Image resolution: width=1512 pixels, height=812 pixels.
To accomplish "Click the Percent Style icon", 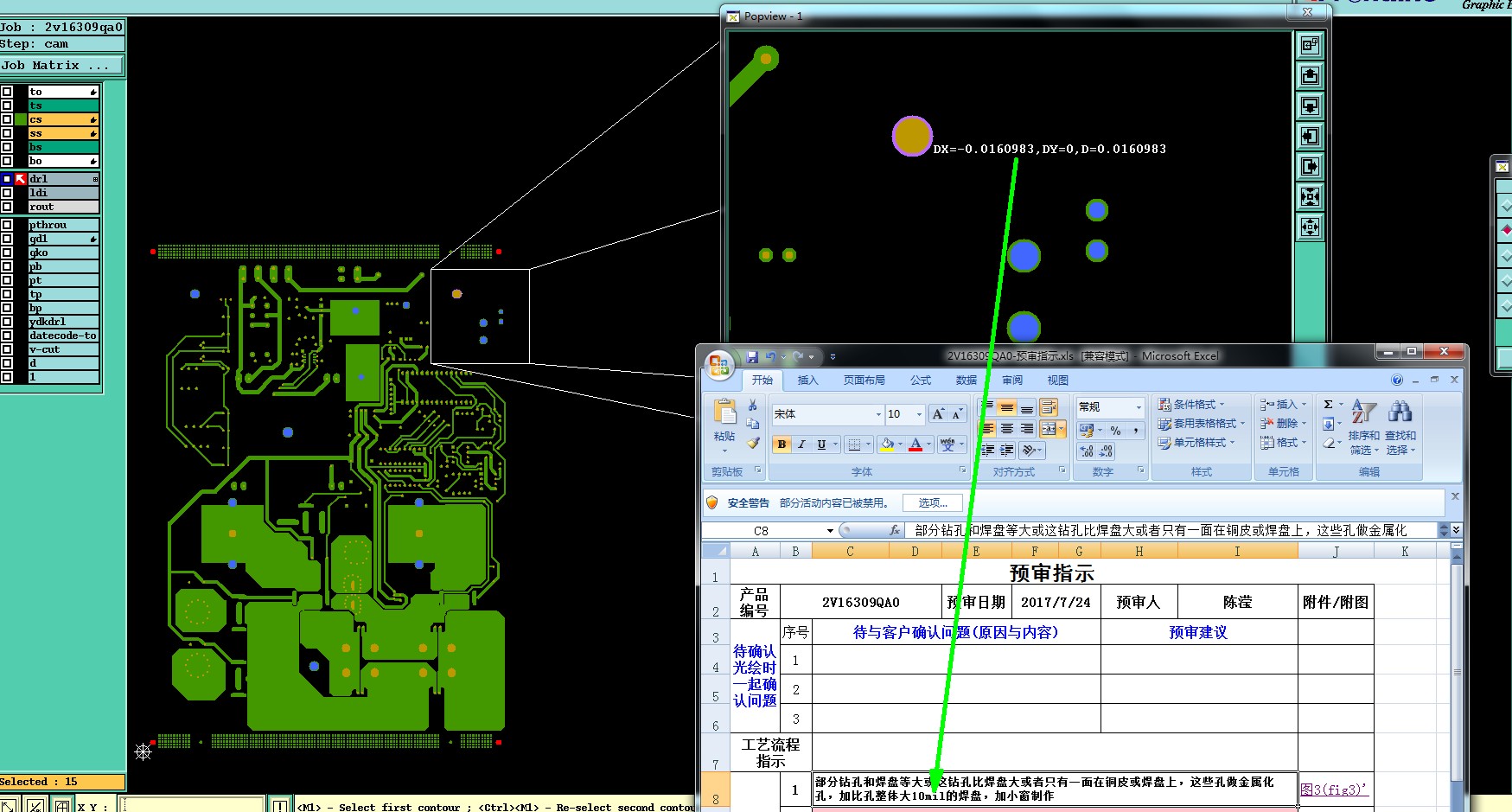I will tap(1116, 431).
